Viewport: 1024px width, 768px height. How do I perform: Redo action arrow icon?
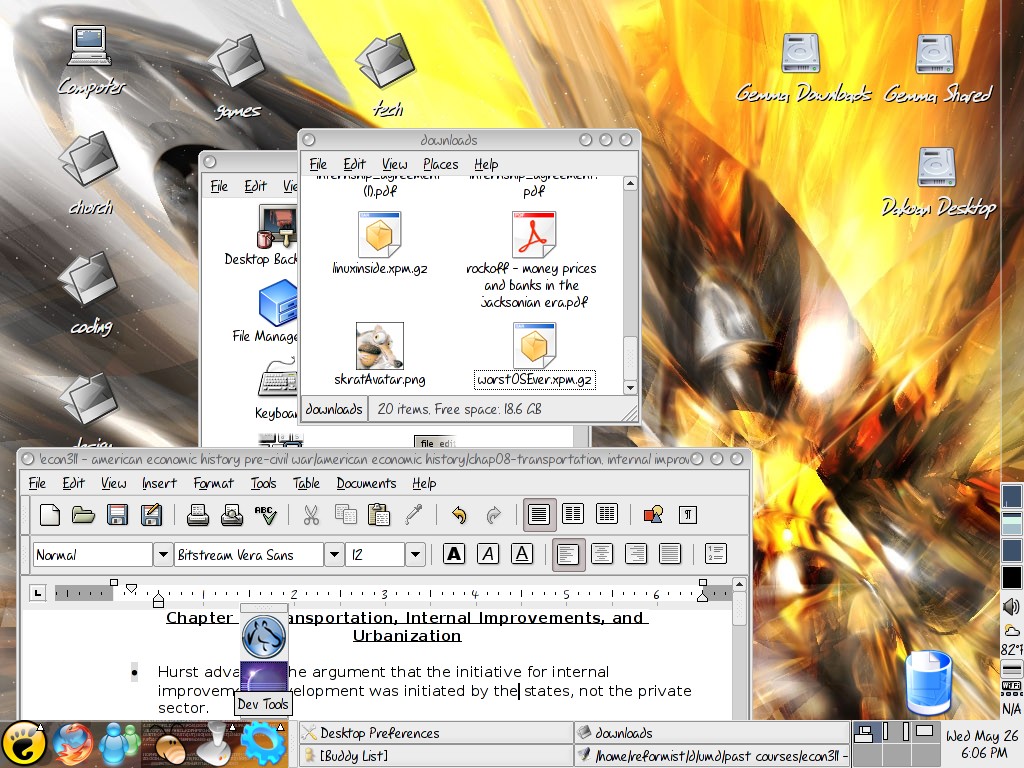[493, 515]
